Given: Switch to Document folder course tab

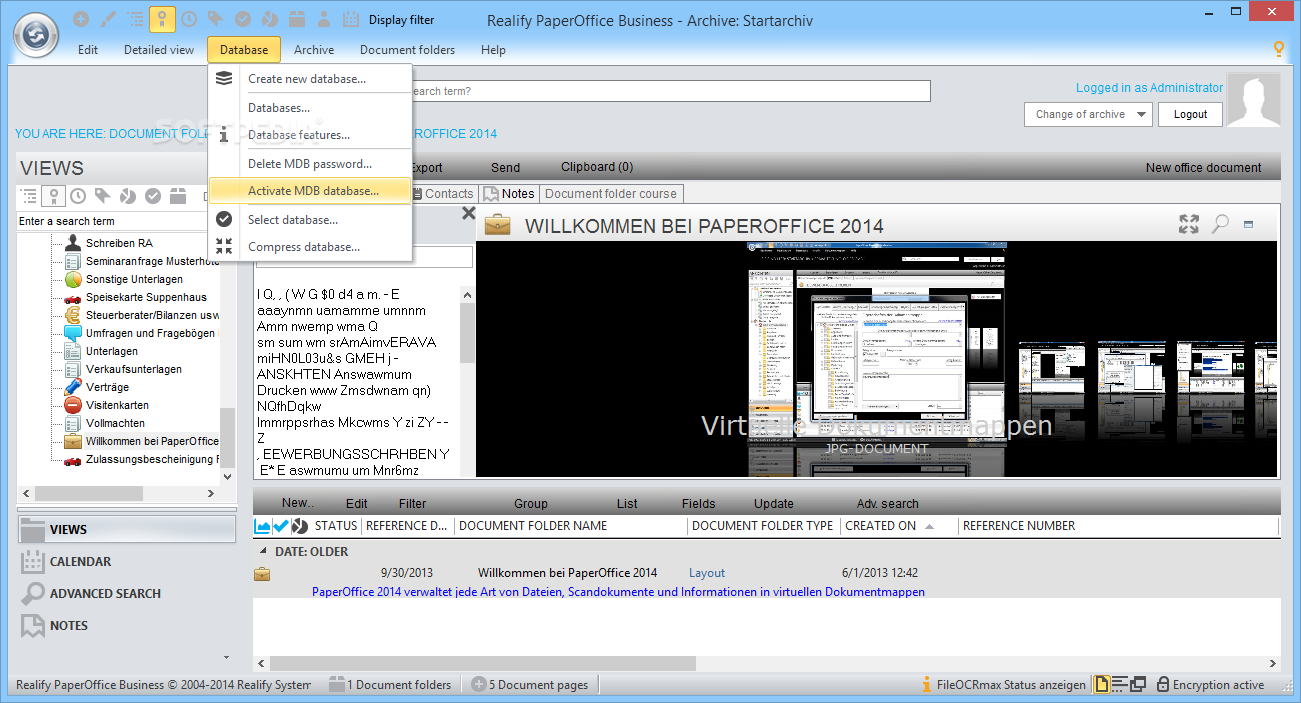Looking at the screenshot, I should [611, 193].
